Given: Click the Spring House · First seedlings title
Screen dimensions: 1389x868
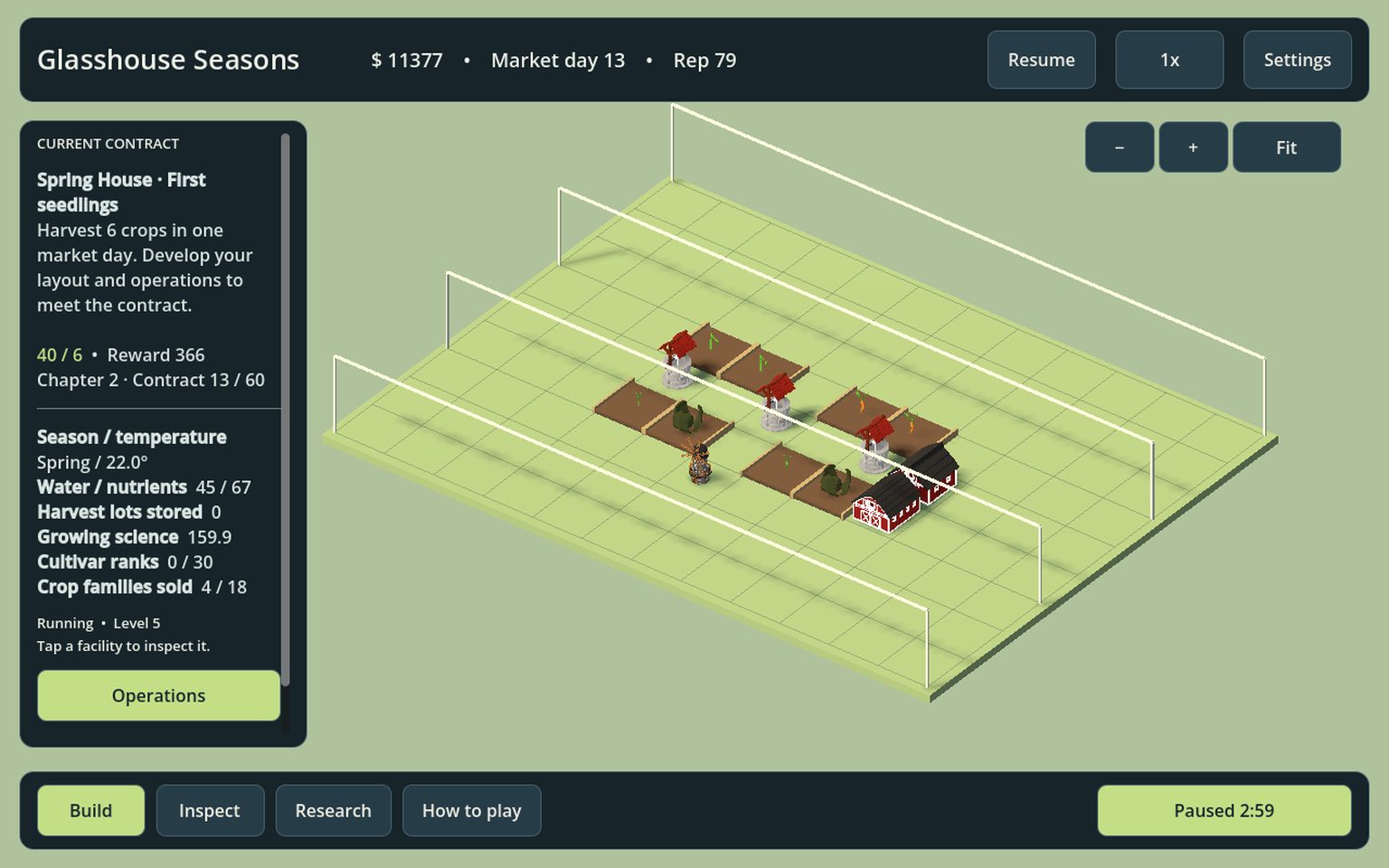Looking at the screenshot, I should click(x=121, y=193).
